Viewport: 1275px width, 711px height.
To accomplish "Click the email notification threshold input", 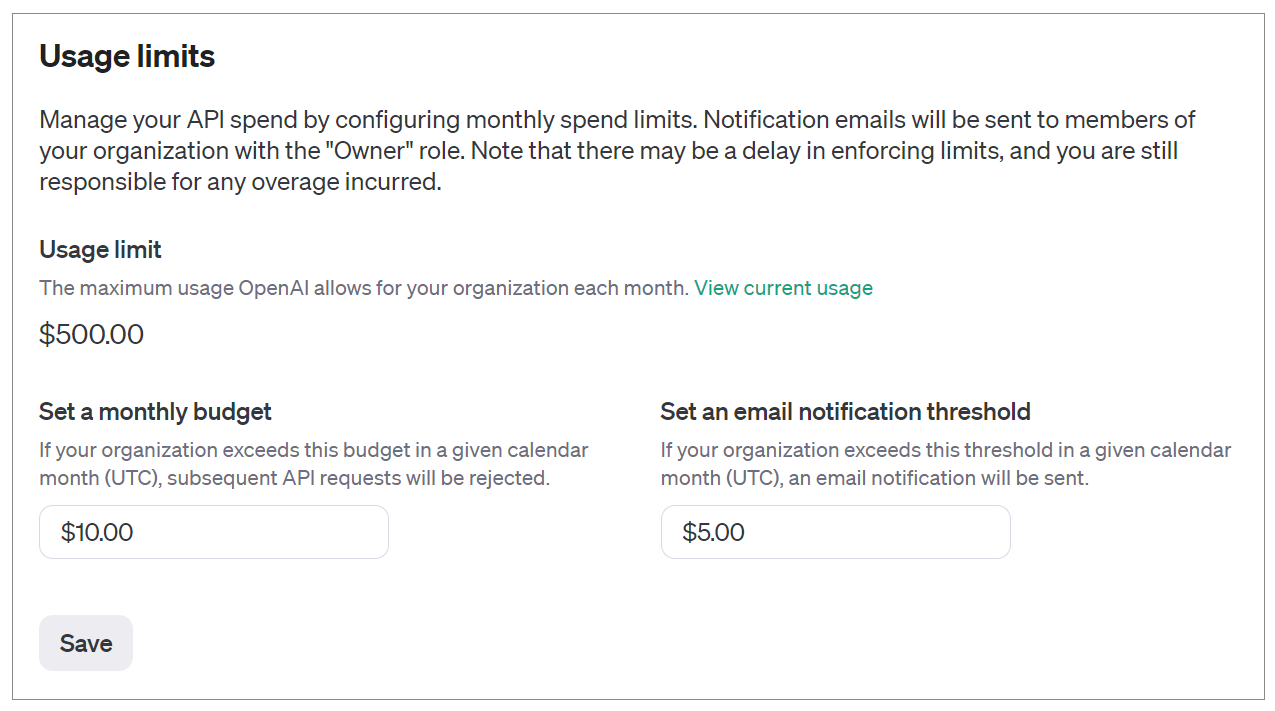I will coord(835,532).
